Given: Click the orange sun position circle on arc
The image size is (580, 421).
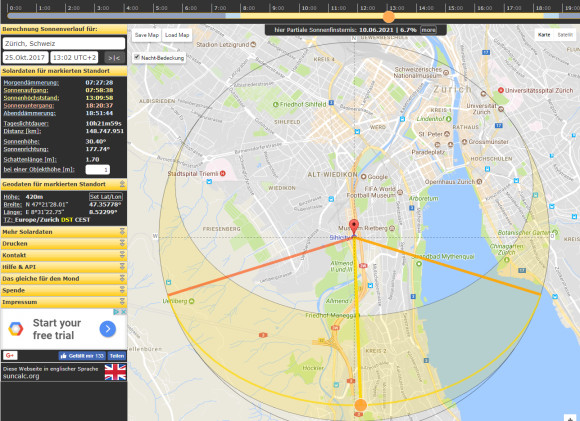Looking at the screenshot, I should point(361,405).
